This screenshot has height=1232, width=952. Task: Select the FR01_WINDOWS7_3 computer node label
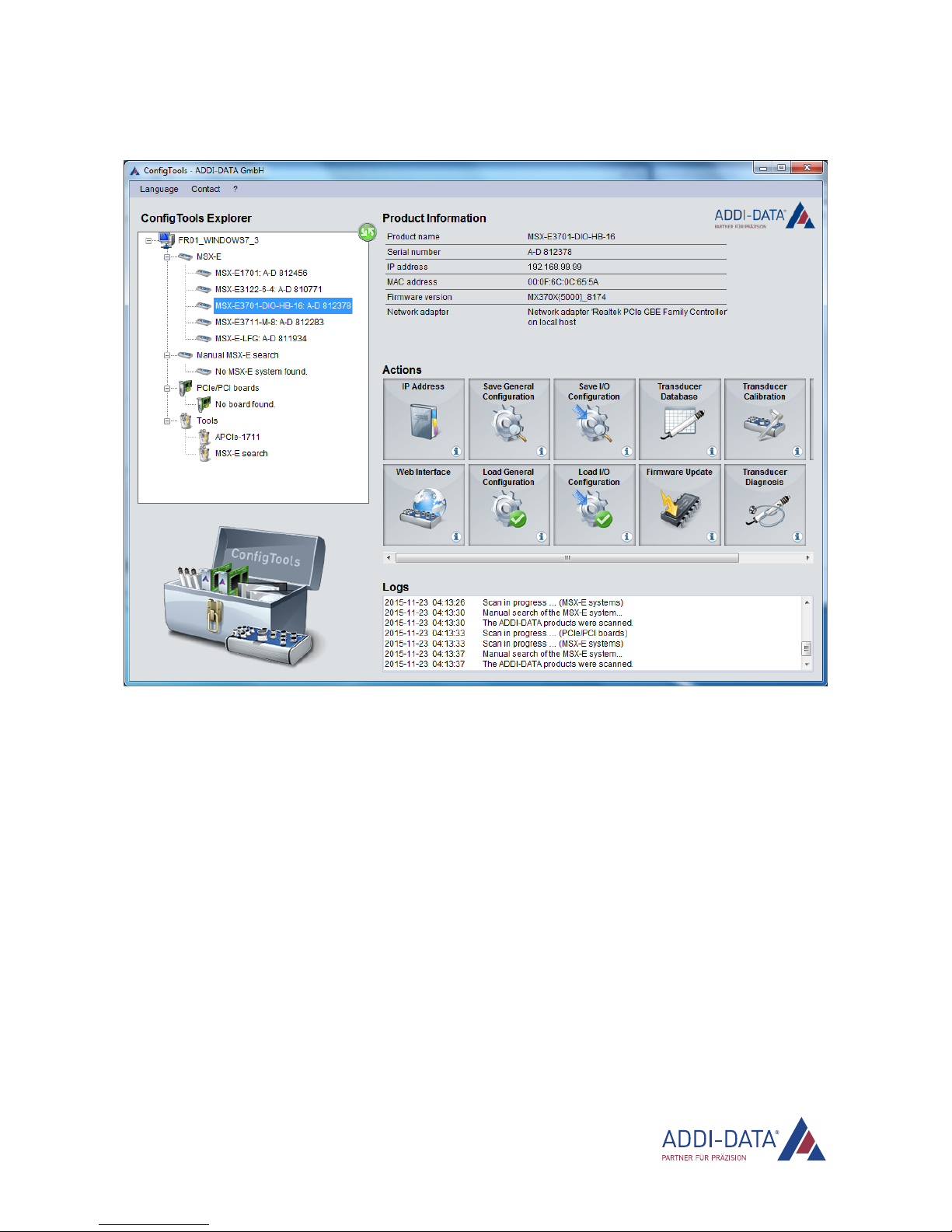point(218,240)
